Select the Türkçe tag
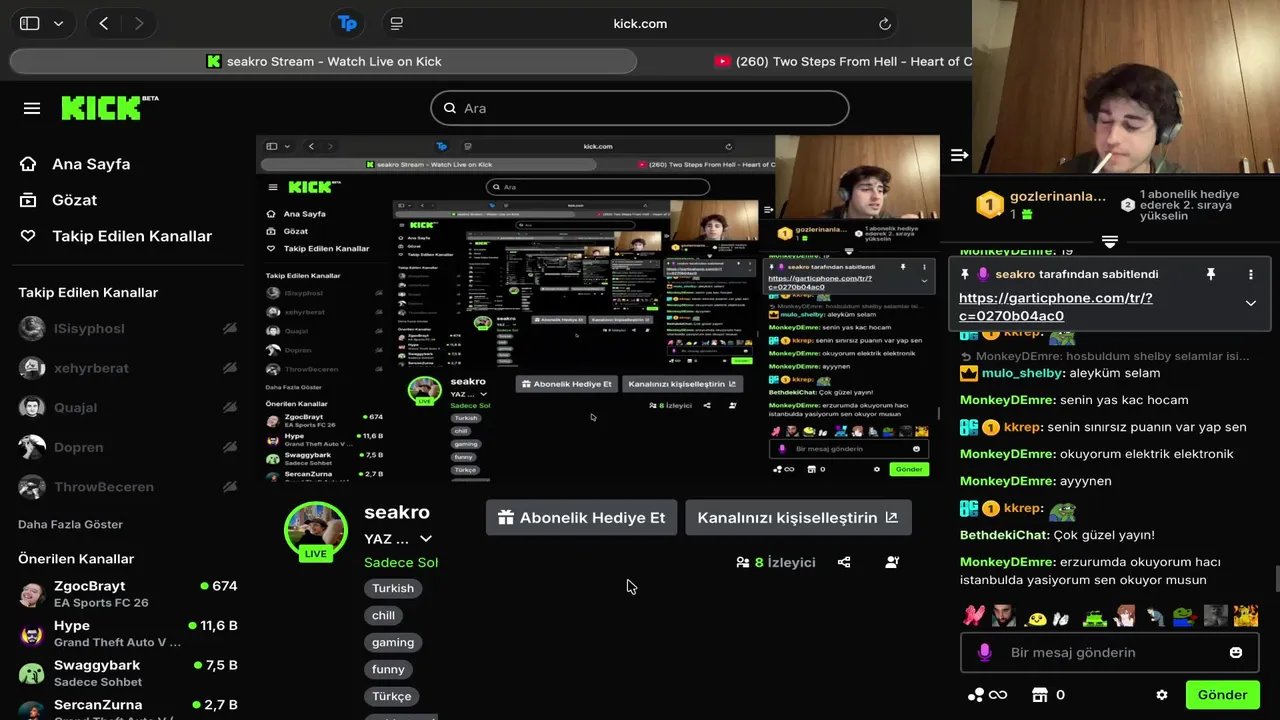The height and width of the screenshot is (720, 1280). (392, 696)
